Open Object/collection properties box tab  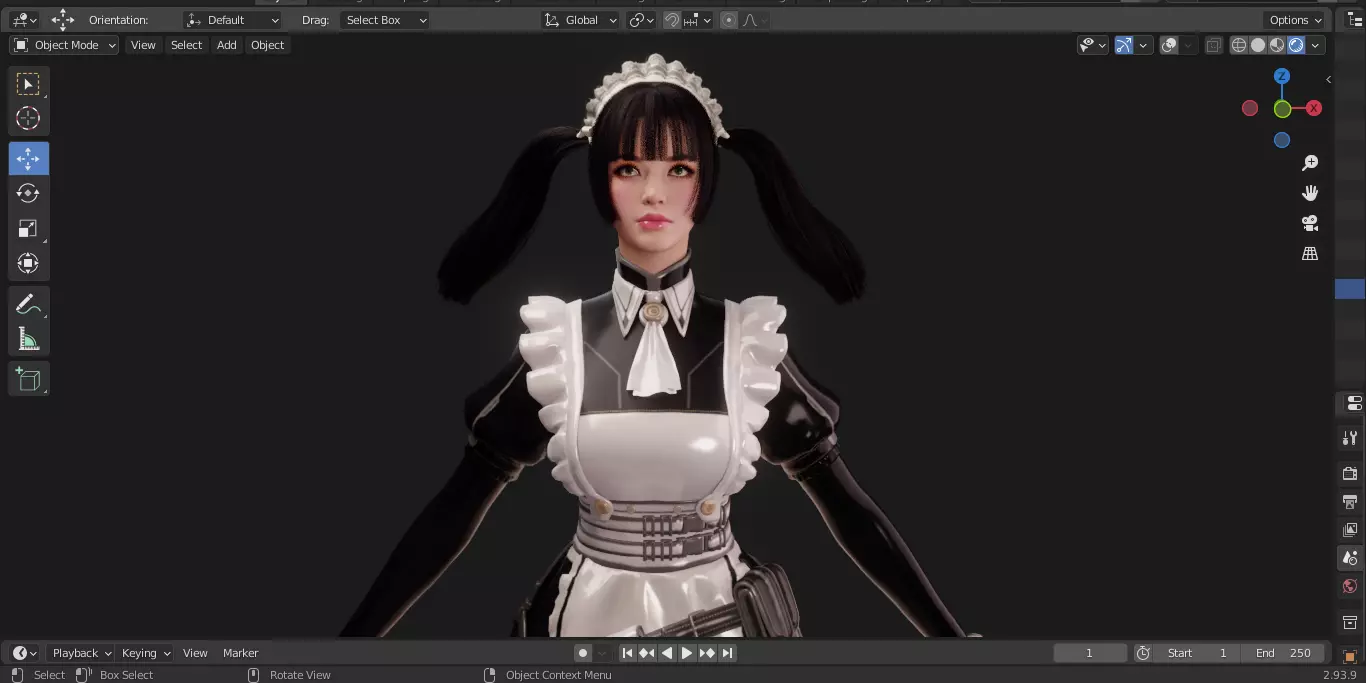[1350, 623]
